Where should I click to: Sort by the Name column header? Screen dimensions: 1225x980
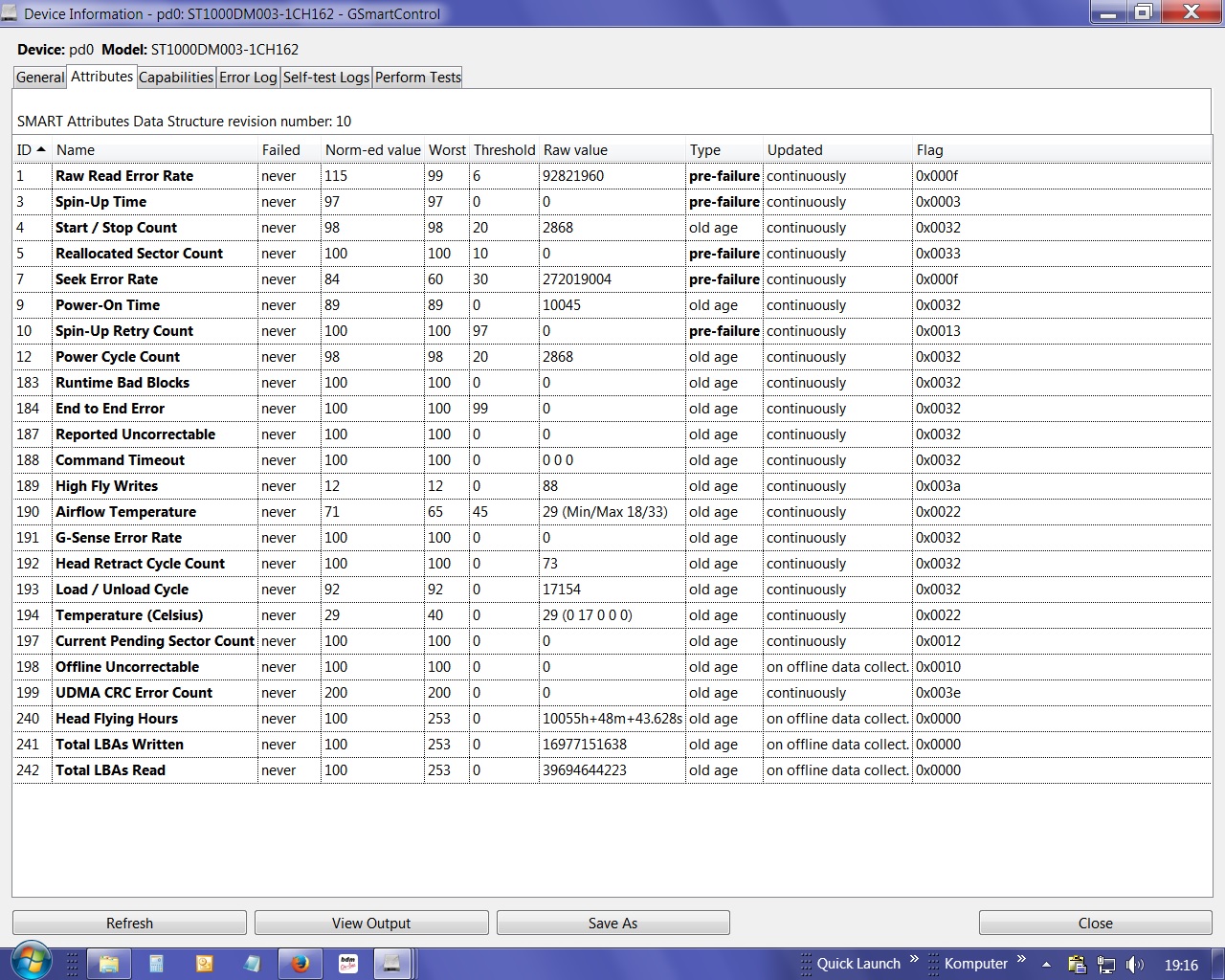(154, 149)
